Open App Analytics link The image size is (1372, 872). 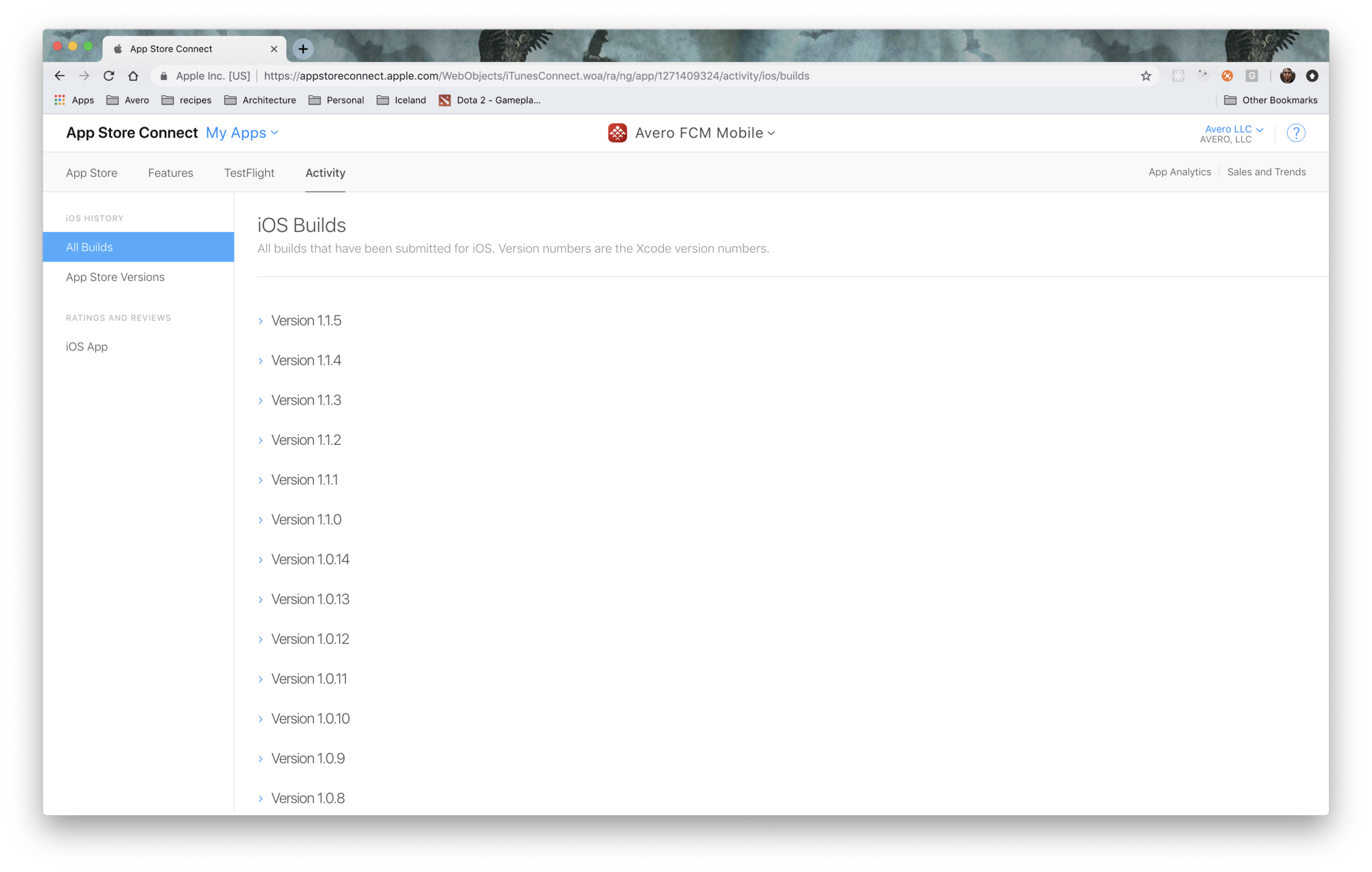(x=1179, y=172)
